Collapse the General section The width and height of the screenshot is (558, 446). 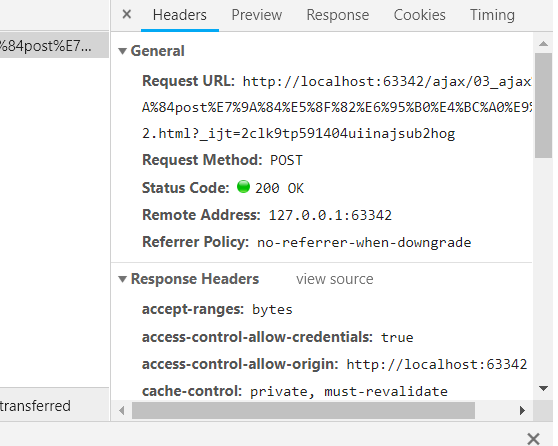click(122, 51)
